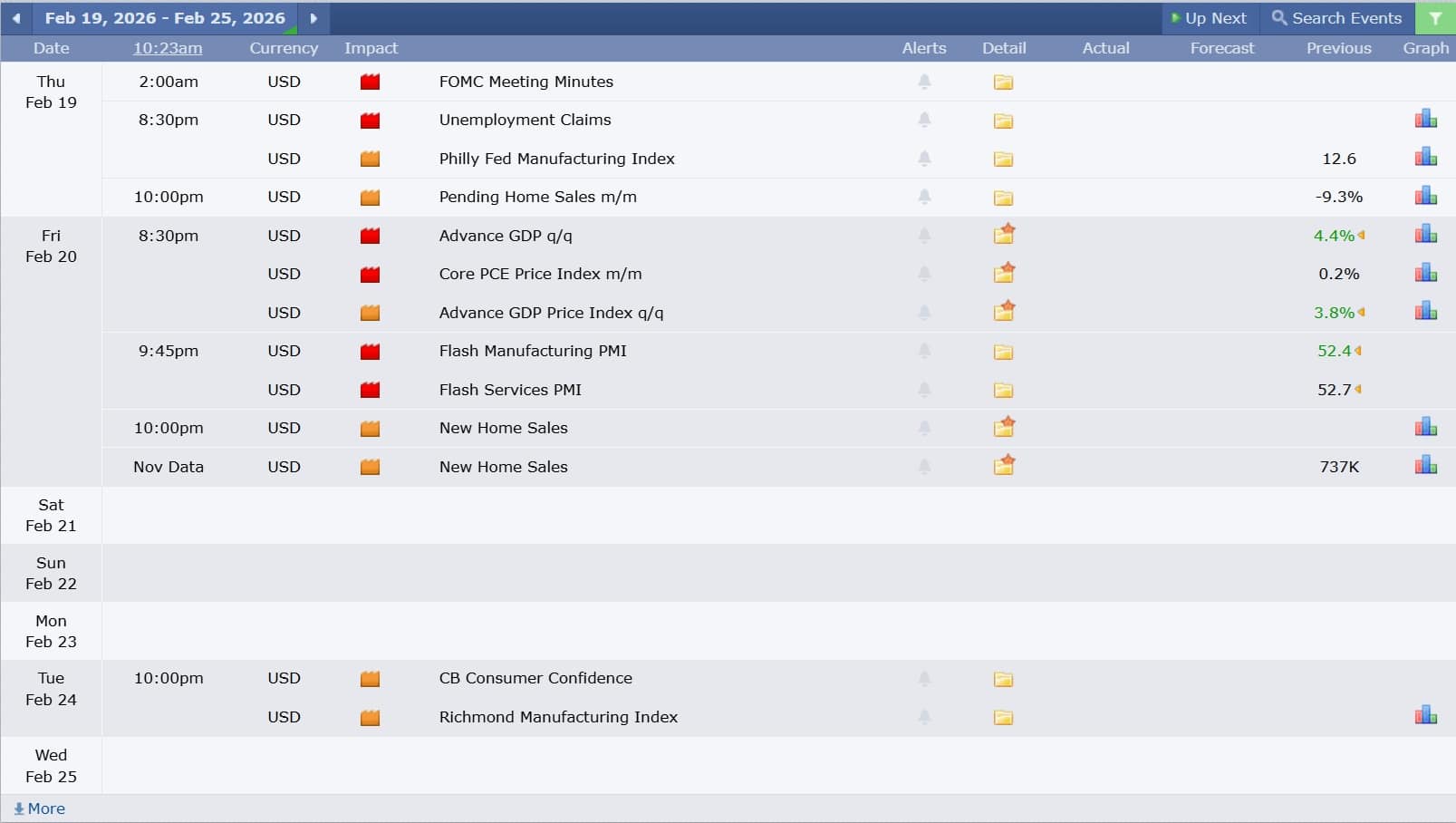Jump to Up Next event
The height and width of the screenshot is (823, 1456).
point(1209,18)
